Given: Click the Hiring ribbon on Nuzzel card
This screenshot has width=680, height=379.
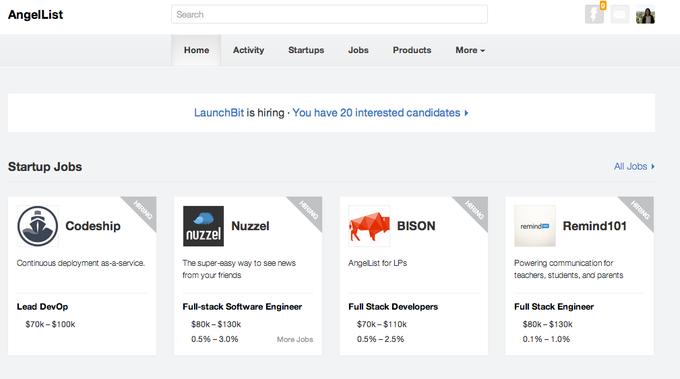Looking at the screenshot, I should pyautogui.click(x=310, y=209).
